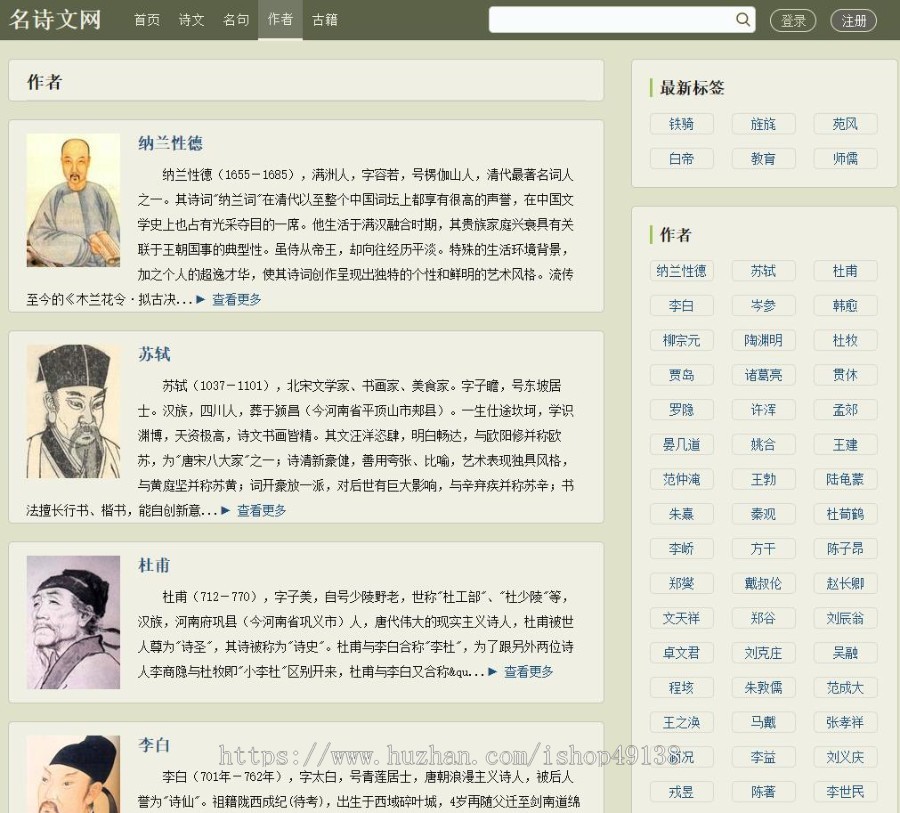Screen dimensions: 900x813
Task: Open author tag 陶渊明
Action: (x=763, y=340)
